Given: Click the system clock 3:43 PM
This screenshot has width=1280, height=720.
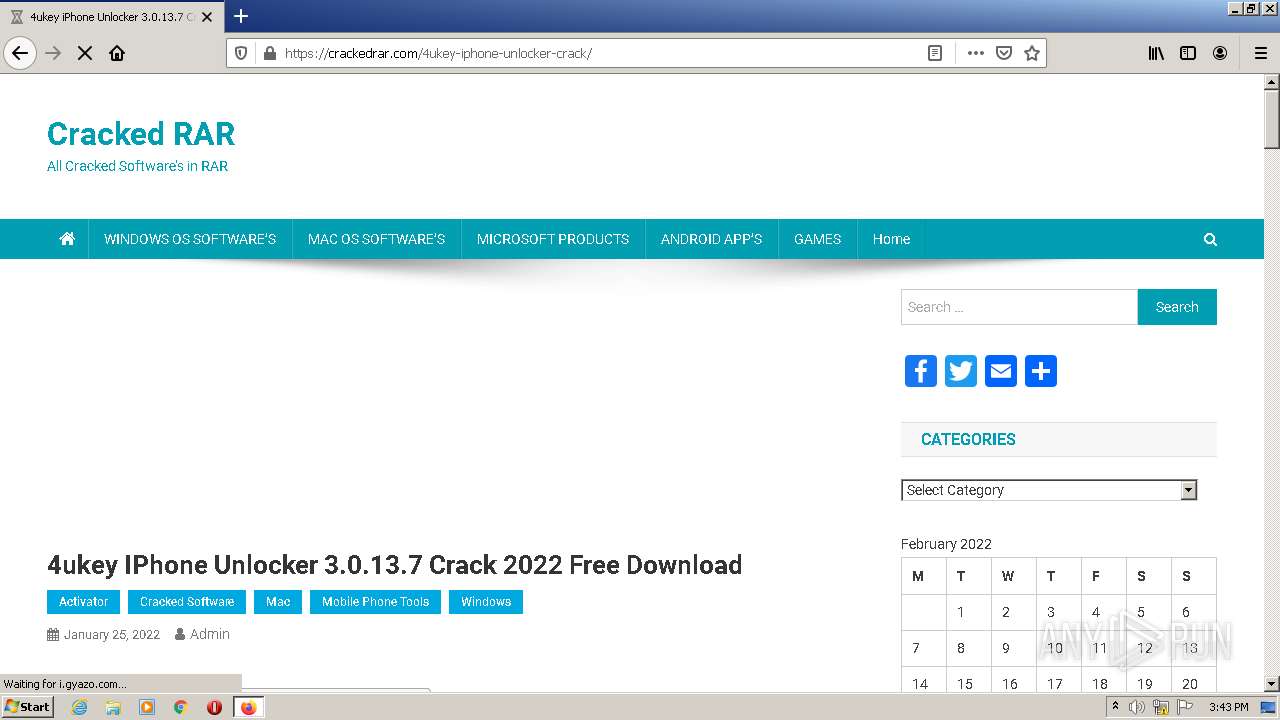Looking at the screenshot, I should click(x=1228, y=707).
